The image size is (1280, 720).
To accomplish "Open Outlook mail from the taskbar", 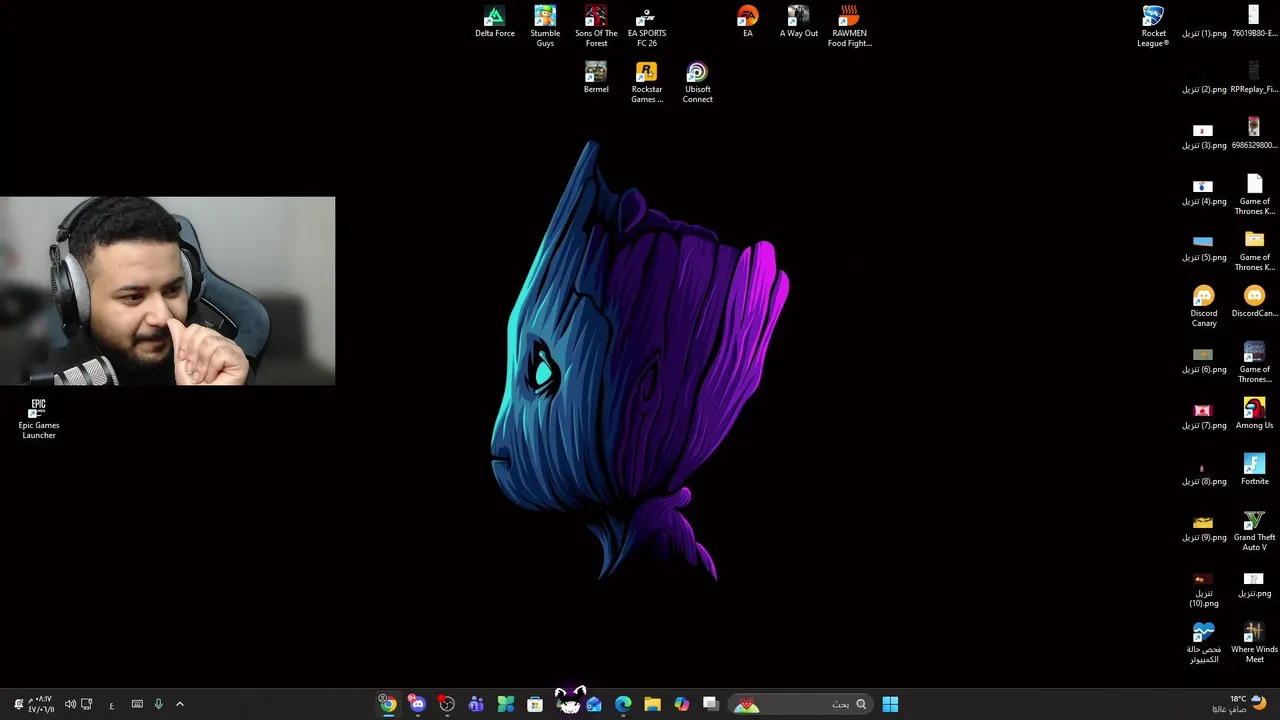I will 594,704.
